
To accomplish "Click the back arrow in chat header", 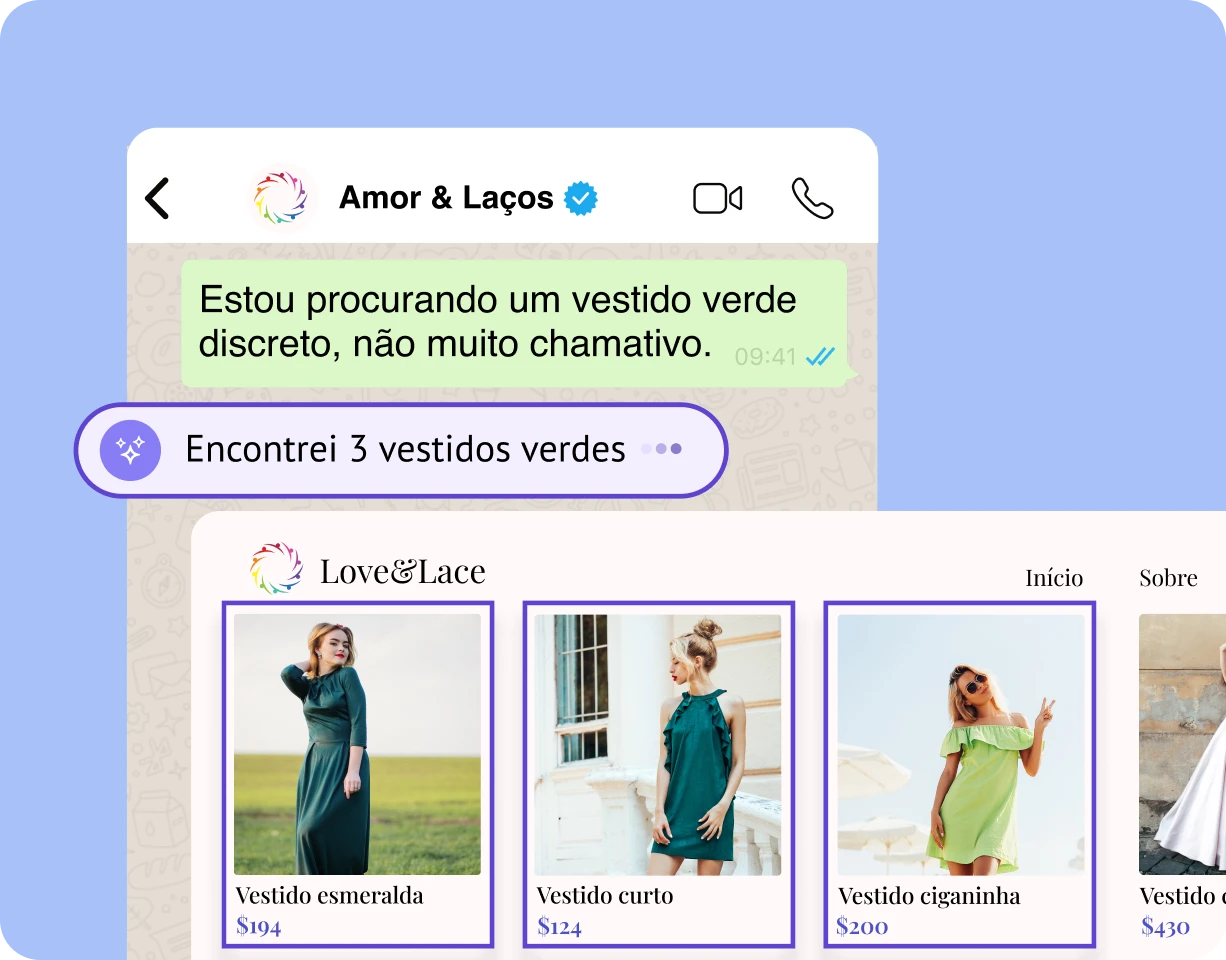I will (x=158, y=198).
